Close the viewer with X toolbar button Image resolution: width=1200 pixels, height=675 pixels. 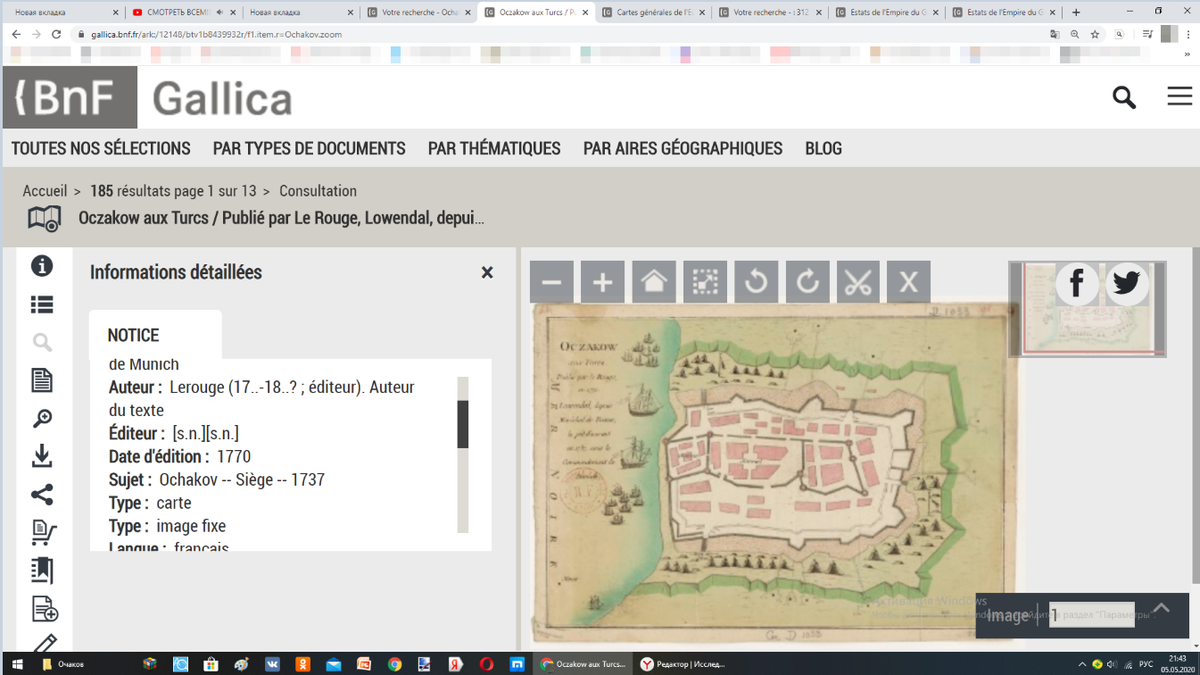908,282
